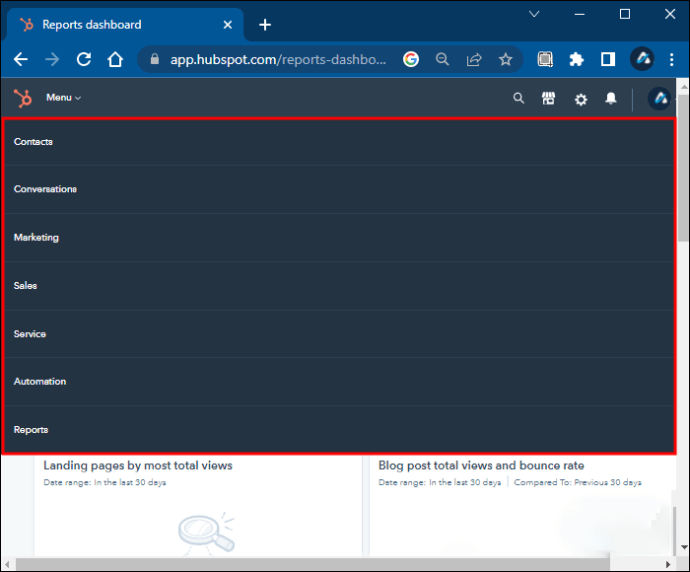This screenshot has width=690, height=572.
Task: Select the Reports dashboard browser tab
Action: 125,25
